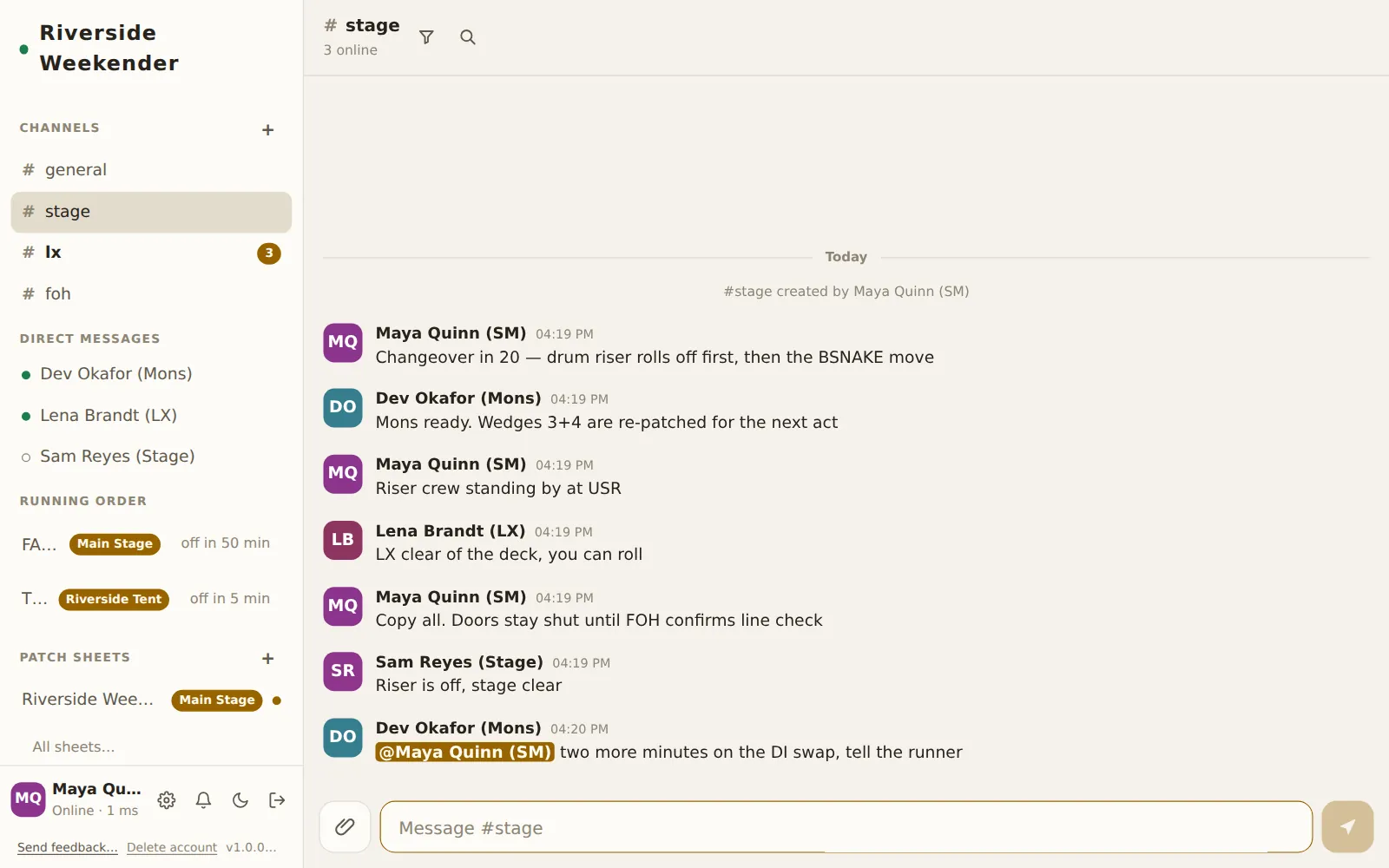1389x868 pixels.
Task: Open the general channel
Action: pyautogui.click(x=151, y=170)
